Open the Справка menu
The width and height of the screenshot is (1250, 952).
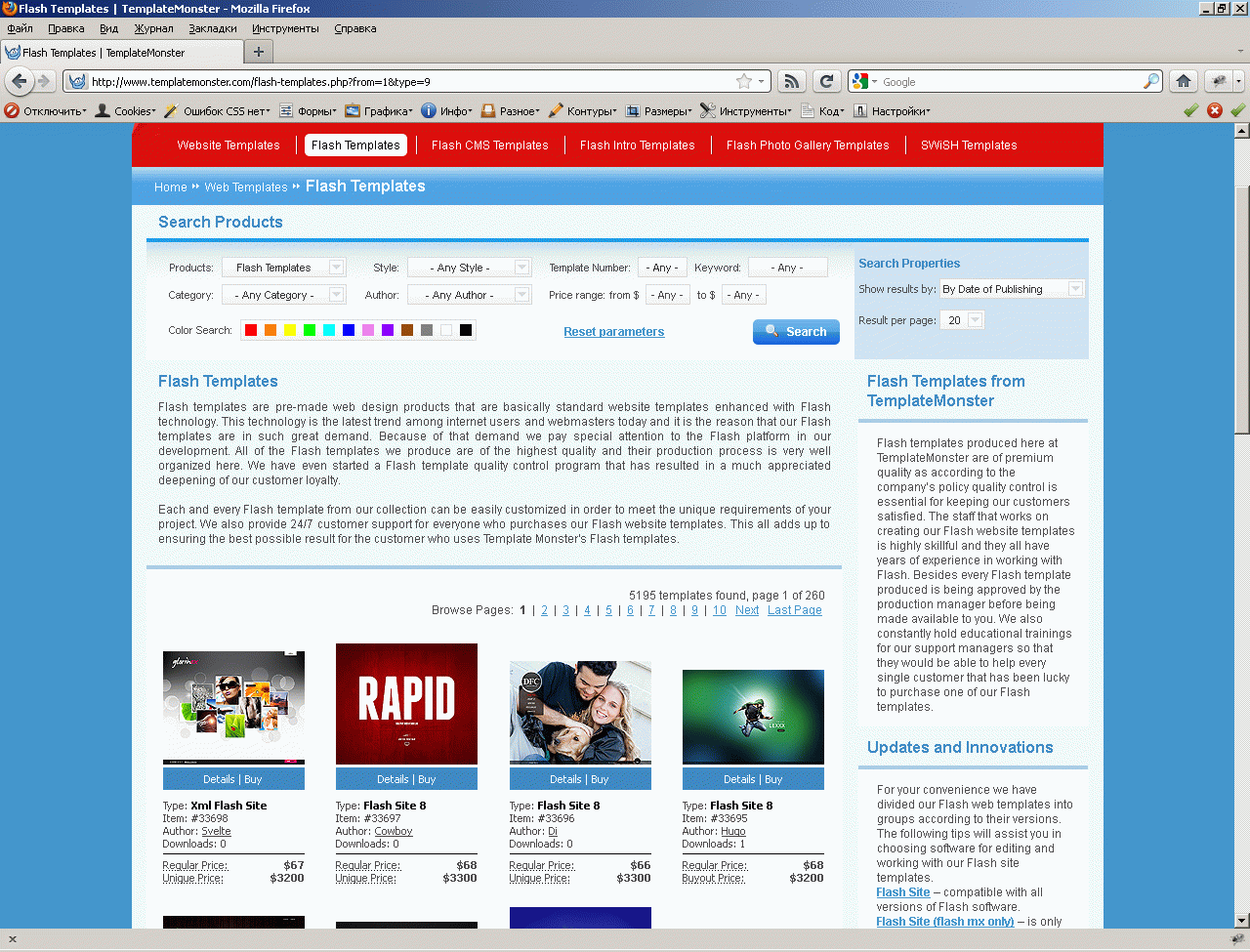click(354, 28)
